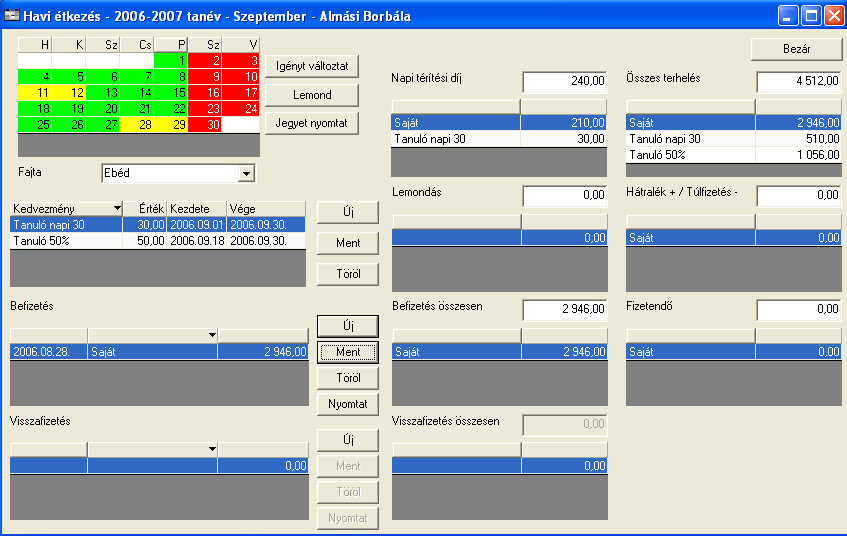Click Új button in Visszafizetés section
Screen dimensions: 847x536
(x=348, y=440)
